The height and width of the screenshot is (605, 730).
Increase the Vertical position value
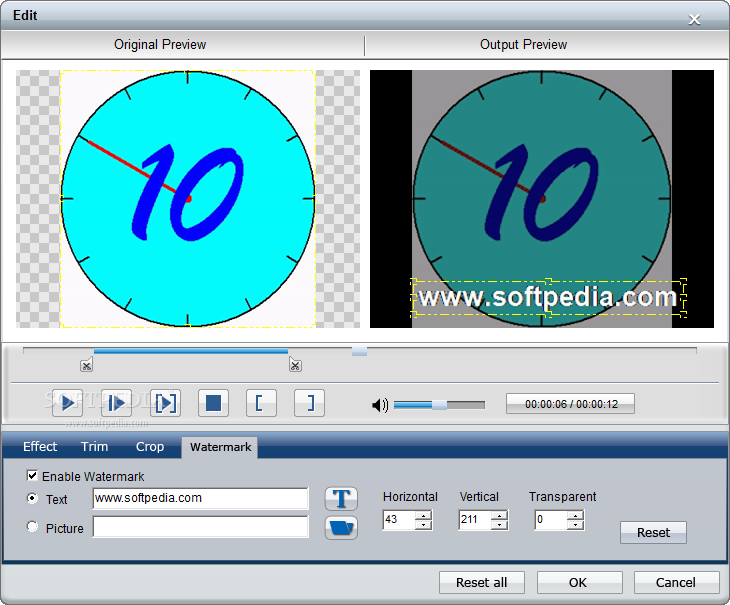point(499,515)
